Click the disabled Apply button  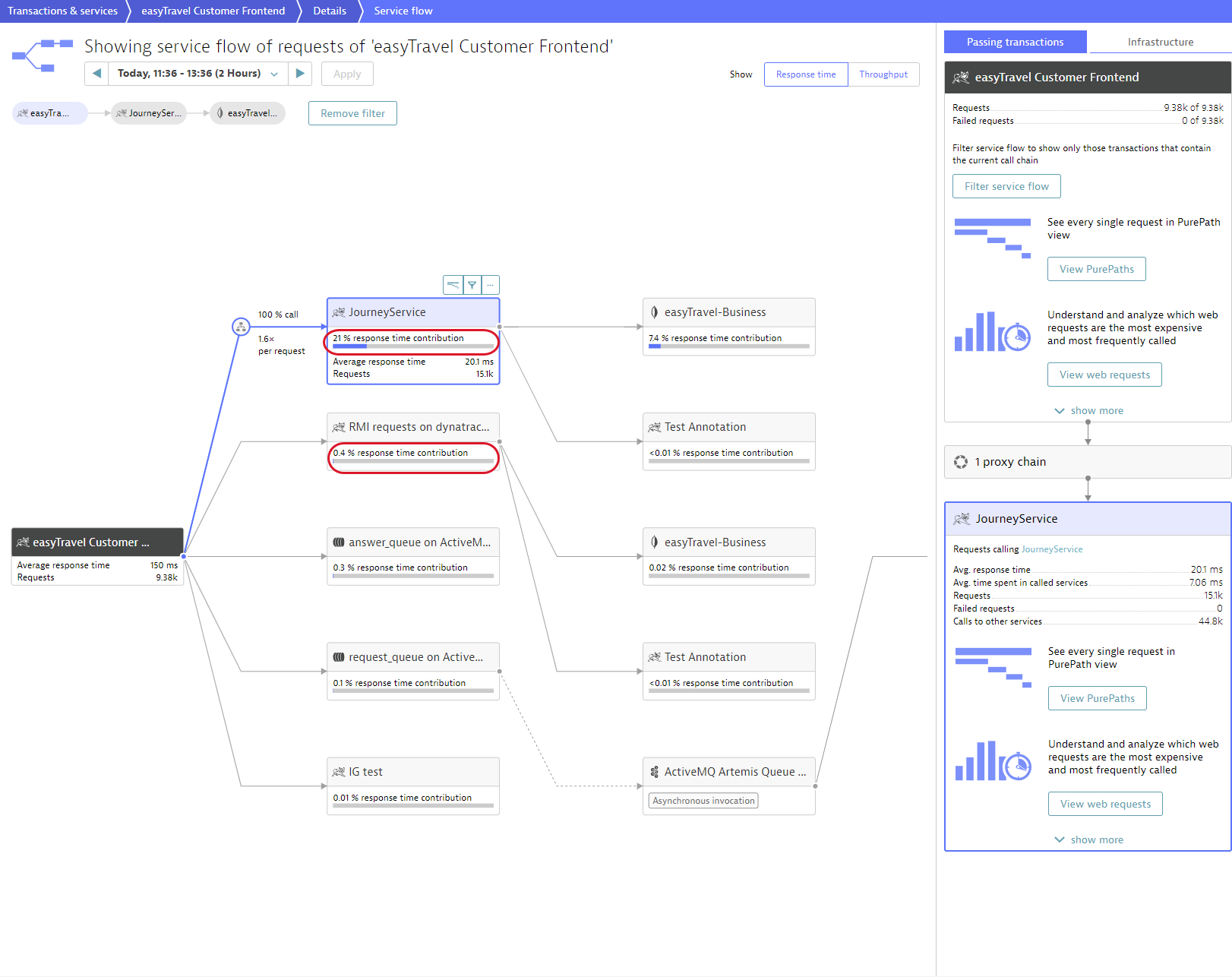click(x=347, y=74)
